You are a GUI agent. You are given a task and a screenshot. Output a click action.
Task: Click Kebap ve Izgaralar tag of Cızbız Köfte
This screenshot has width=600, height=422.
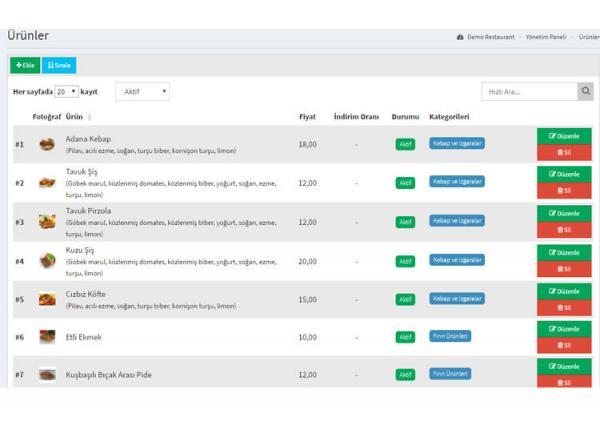(457, 298)
